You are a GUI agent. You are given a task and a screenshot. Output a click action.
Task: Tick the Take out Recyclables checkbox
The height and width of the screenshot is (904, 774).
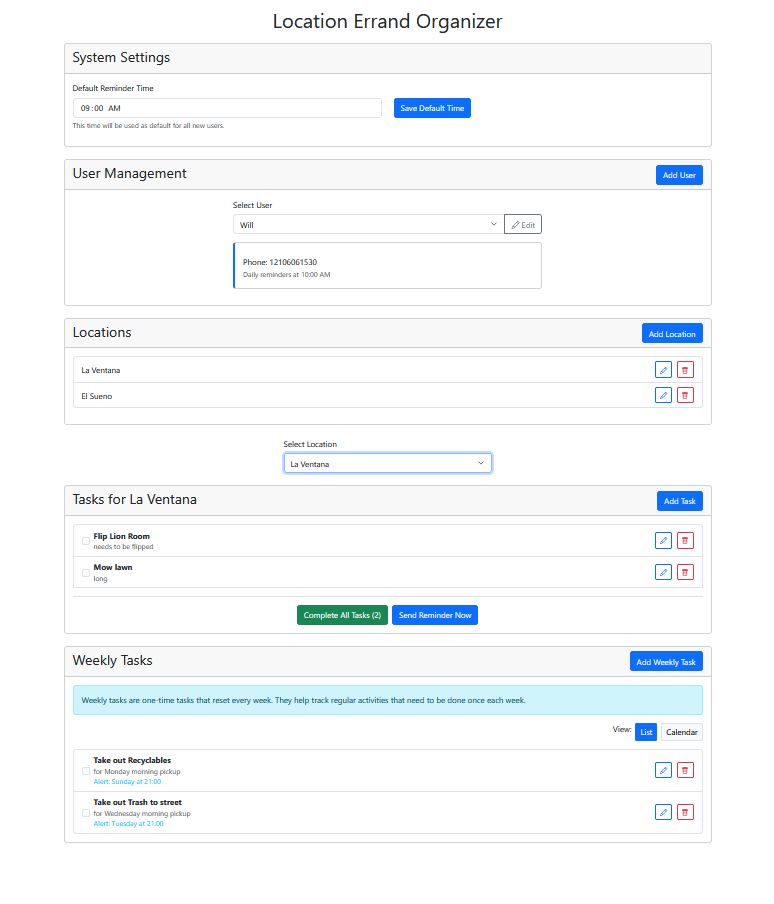pyautogui.click(x=86, y=770)
